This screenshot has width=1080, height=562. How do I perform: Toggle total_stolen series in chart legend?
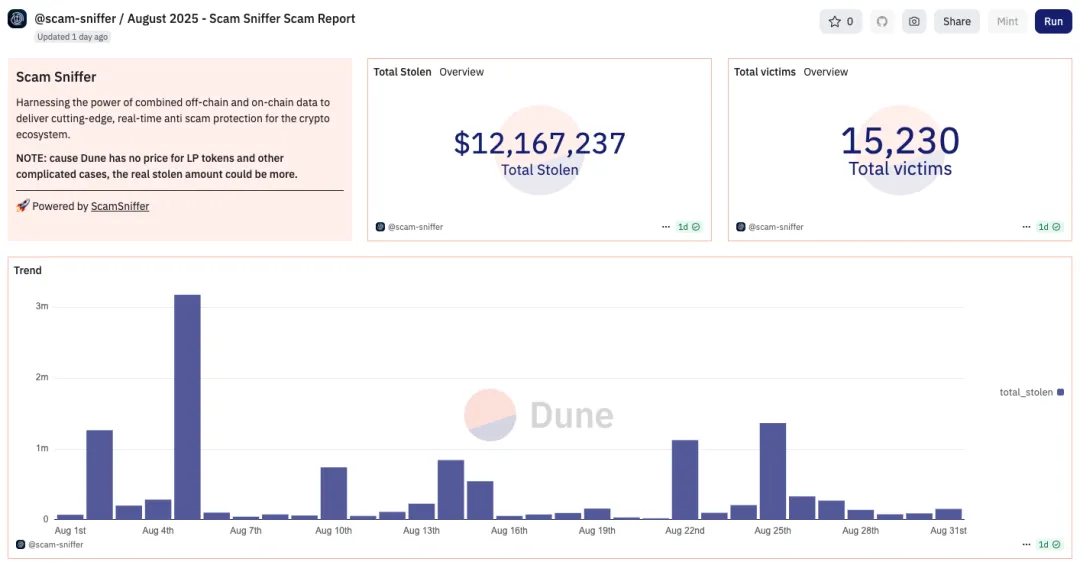1031,392
